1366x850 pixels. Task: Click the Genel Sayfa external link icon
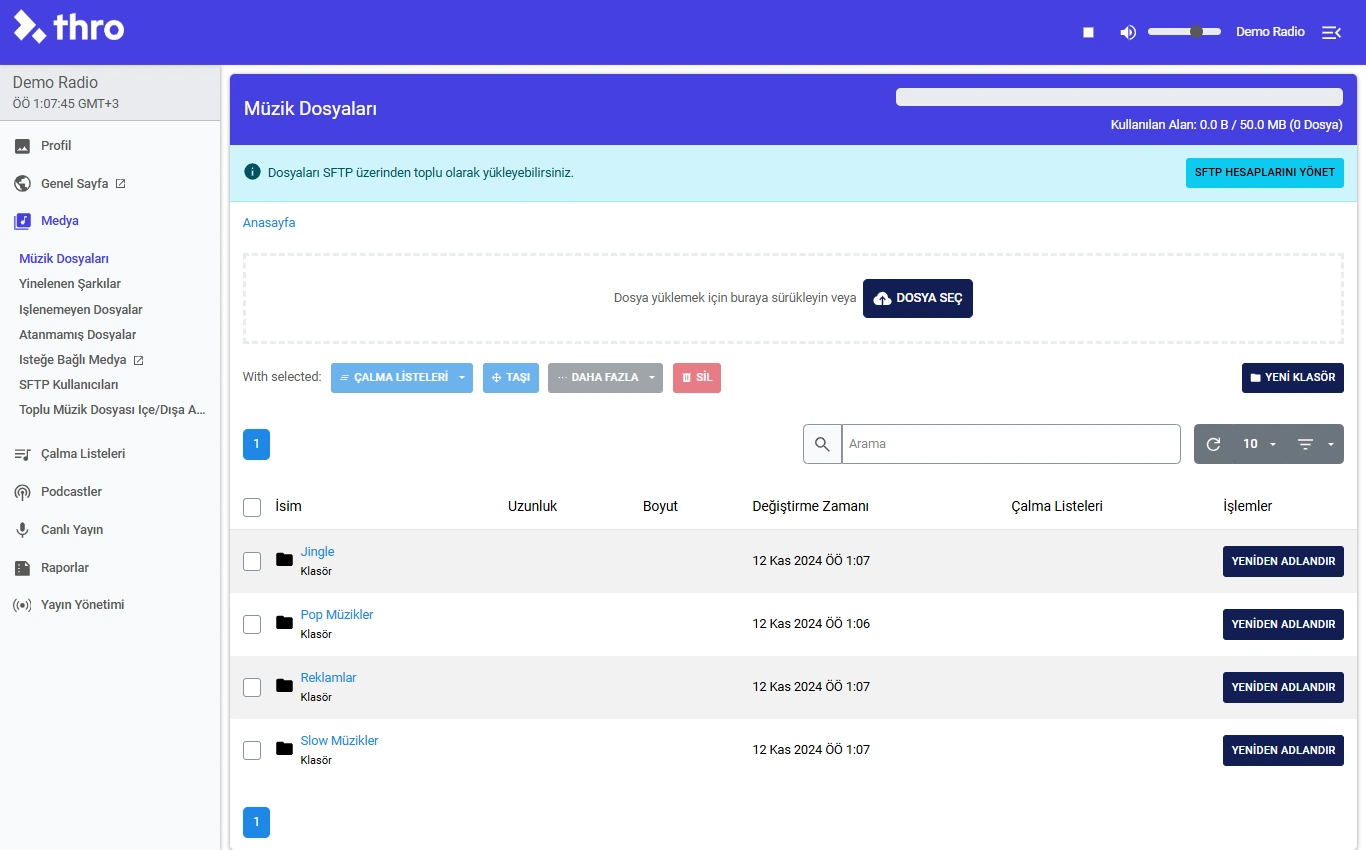(x=121, y=184)
